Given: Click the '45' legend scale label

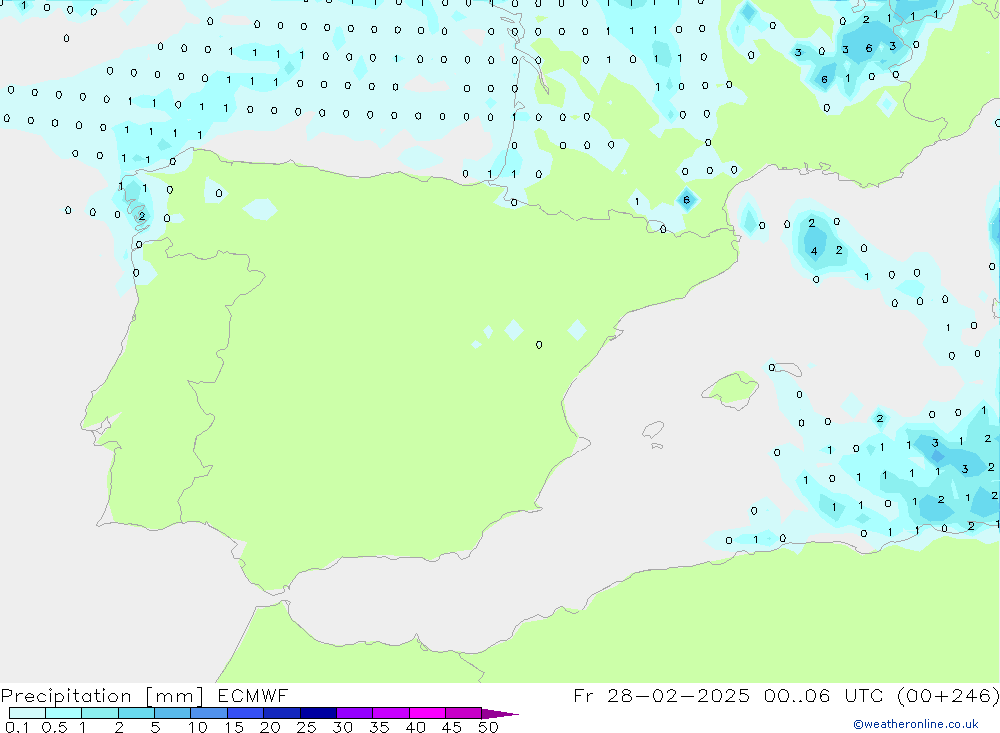Looking at the screenshot, I should [x=452, y=727].
